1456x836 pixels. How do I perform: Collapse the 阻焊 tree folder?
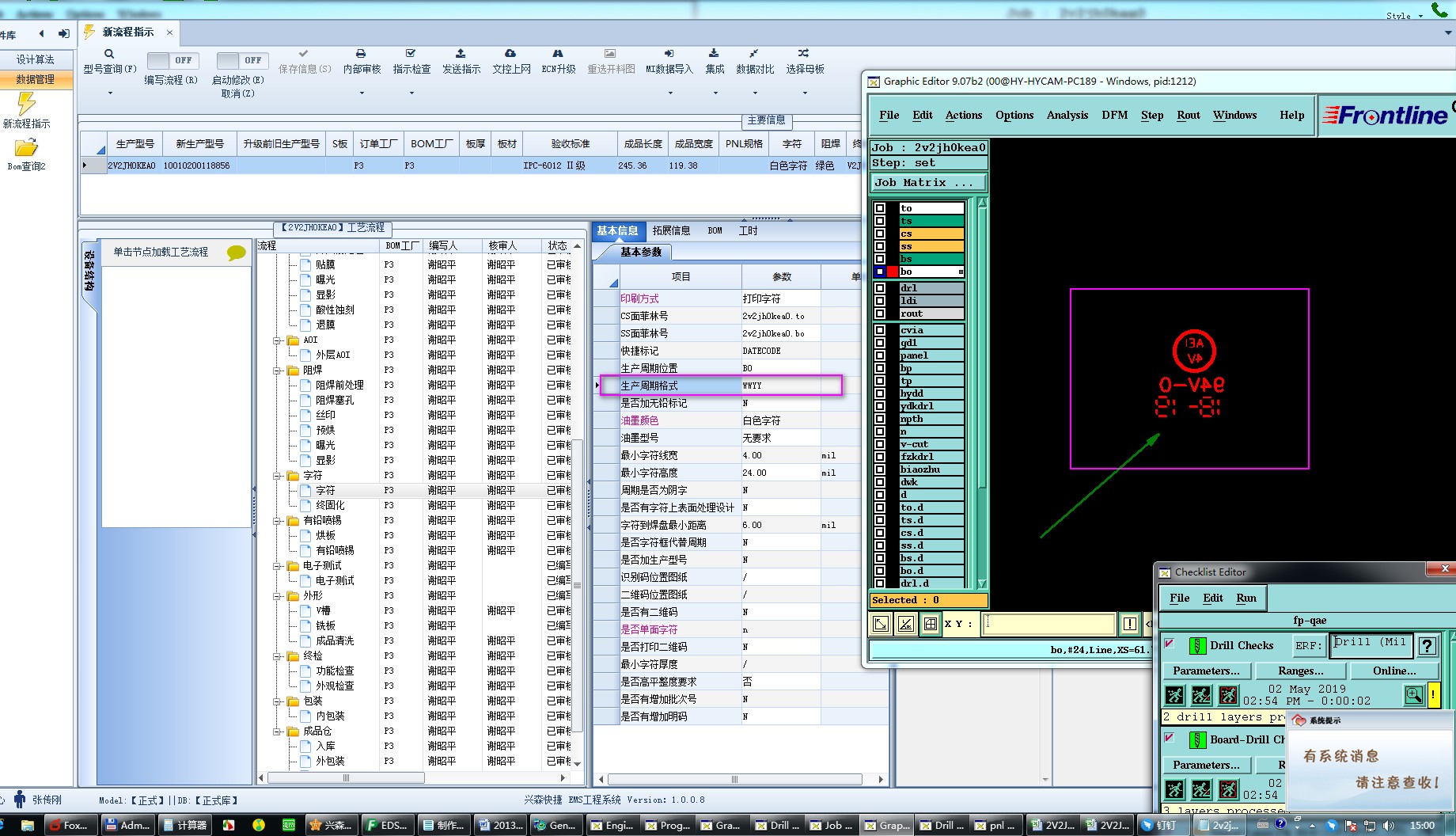(278, 370)
